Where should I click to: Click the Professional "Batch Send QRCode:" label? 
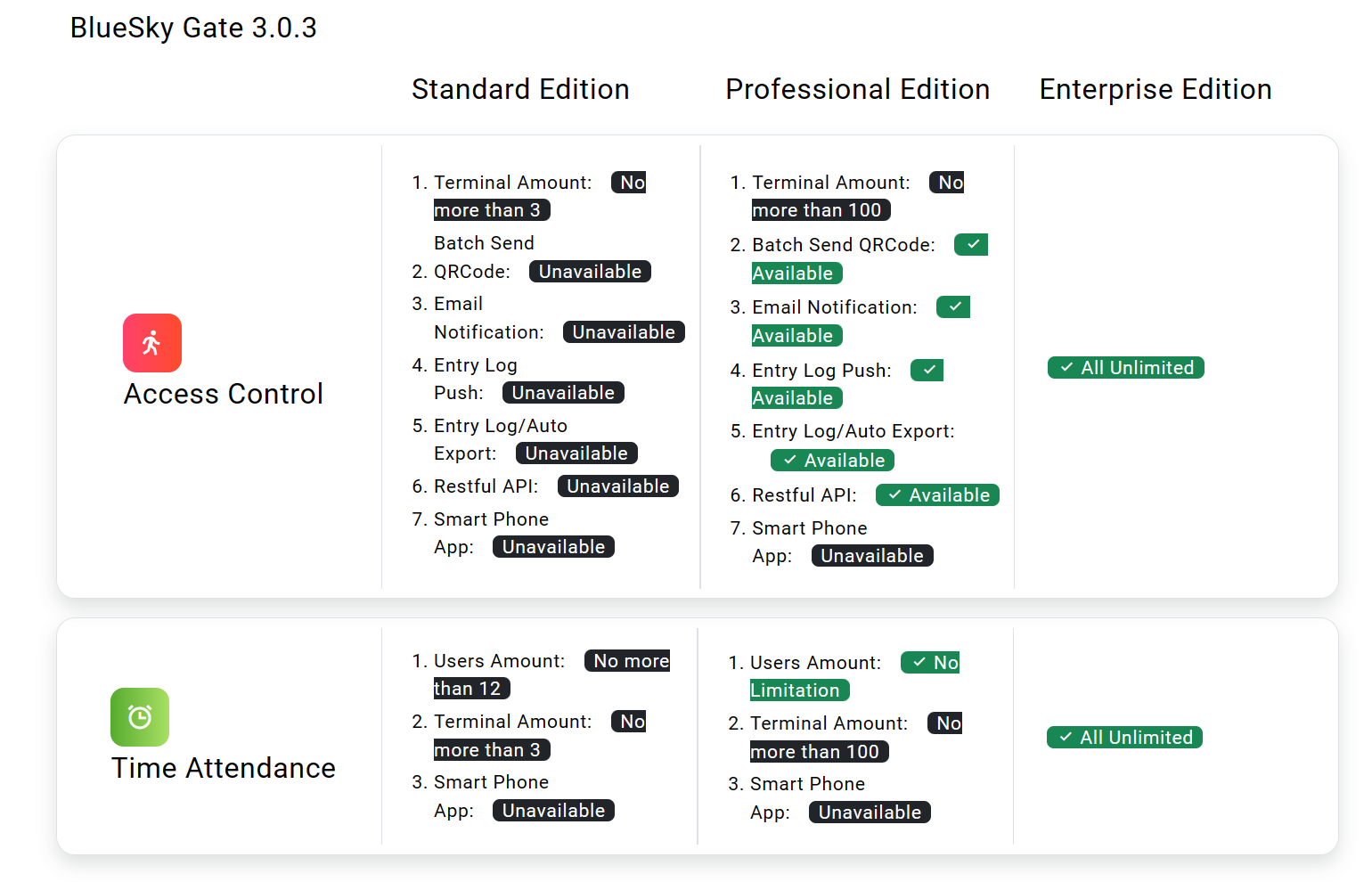pos(844,245)
